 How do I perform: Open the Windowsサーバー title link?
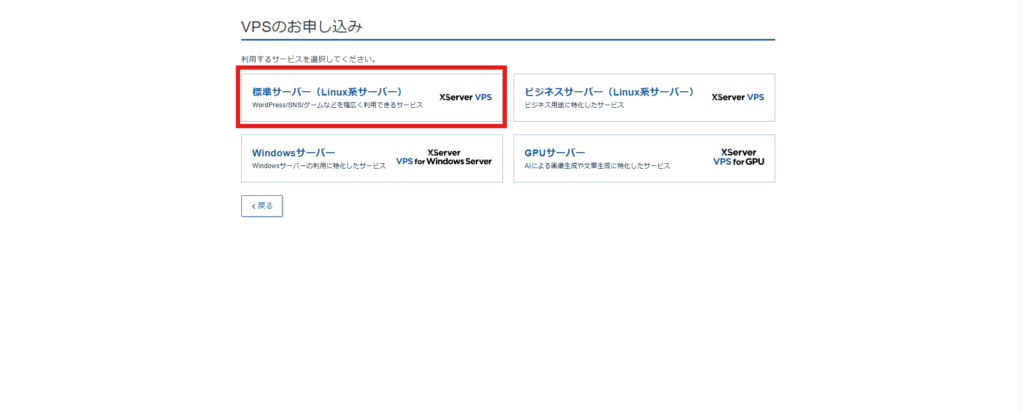pyautogui.click(x=293, y=153)
